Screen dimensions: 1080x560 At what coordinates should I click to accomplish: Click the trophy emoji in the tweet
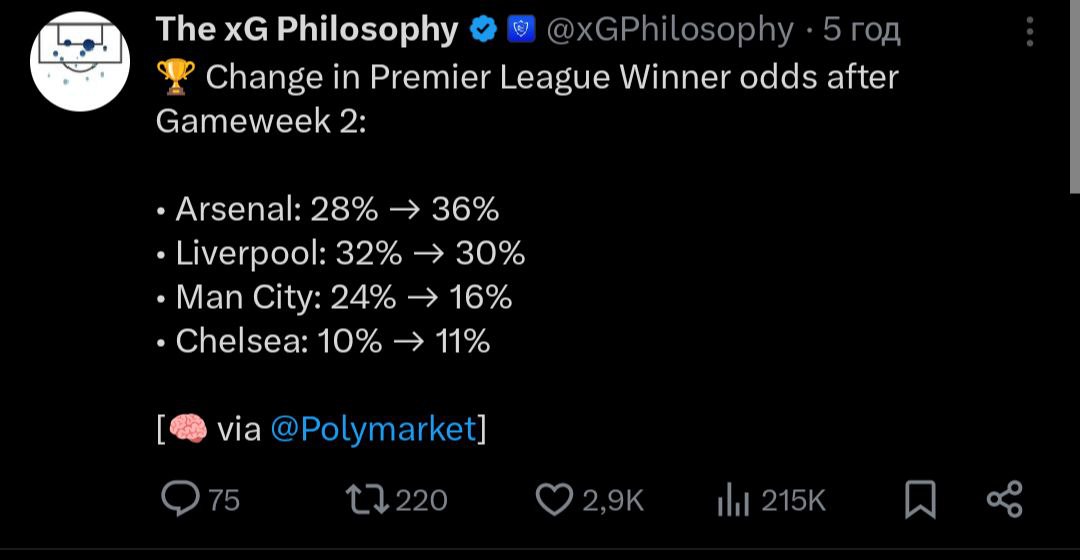[x=176, y=77]
